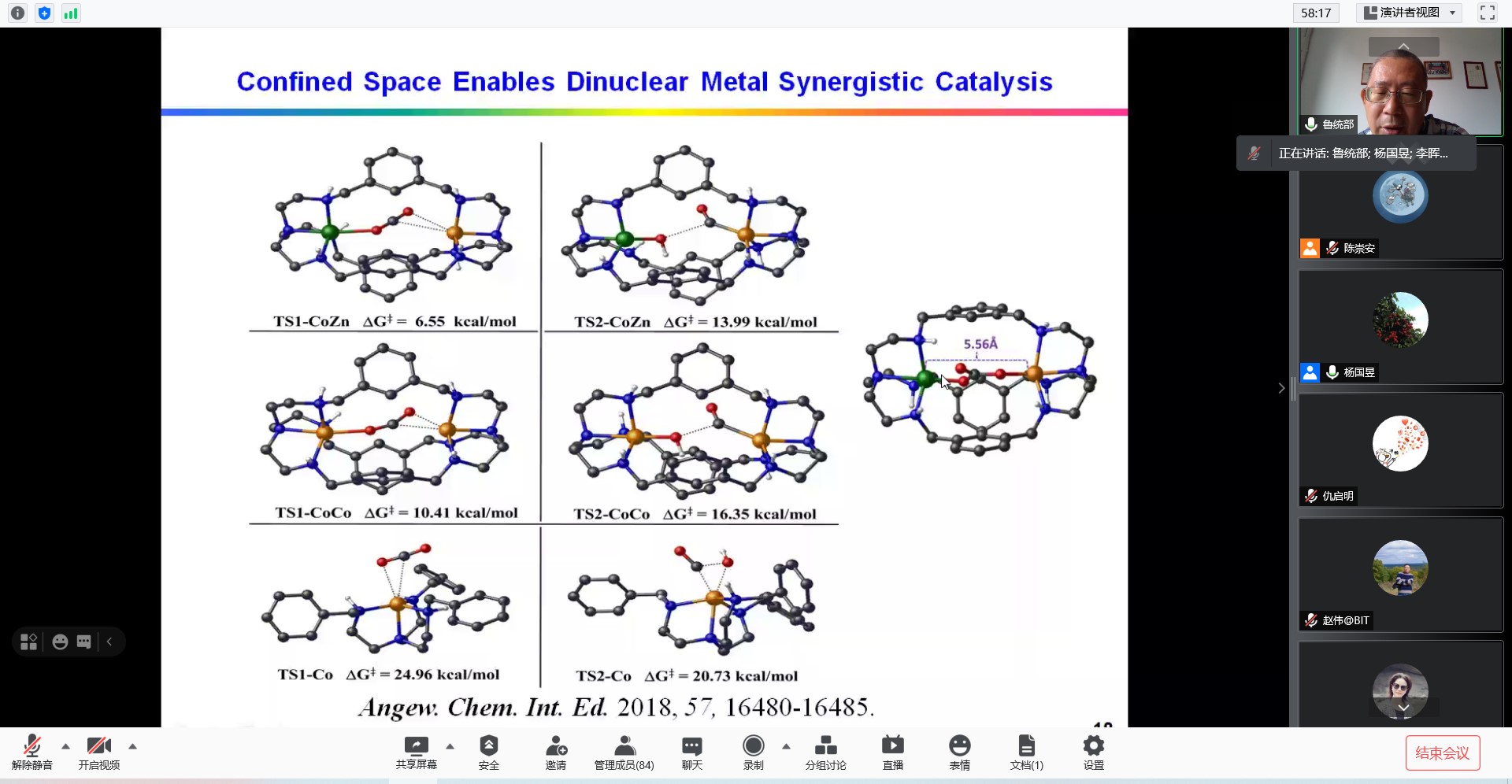Click the 直播 live stream icon
Screen dimensions: 1512x784
pos(892,752)
